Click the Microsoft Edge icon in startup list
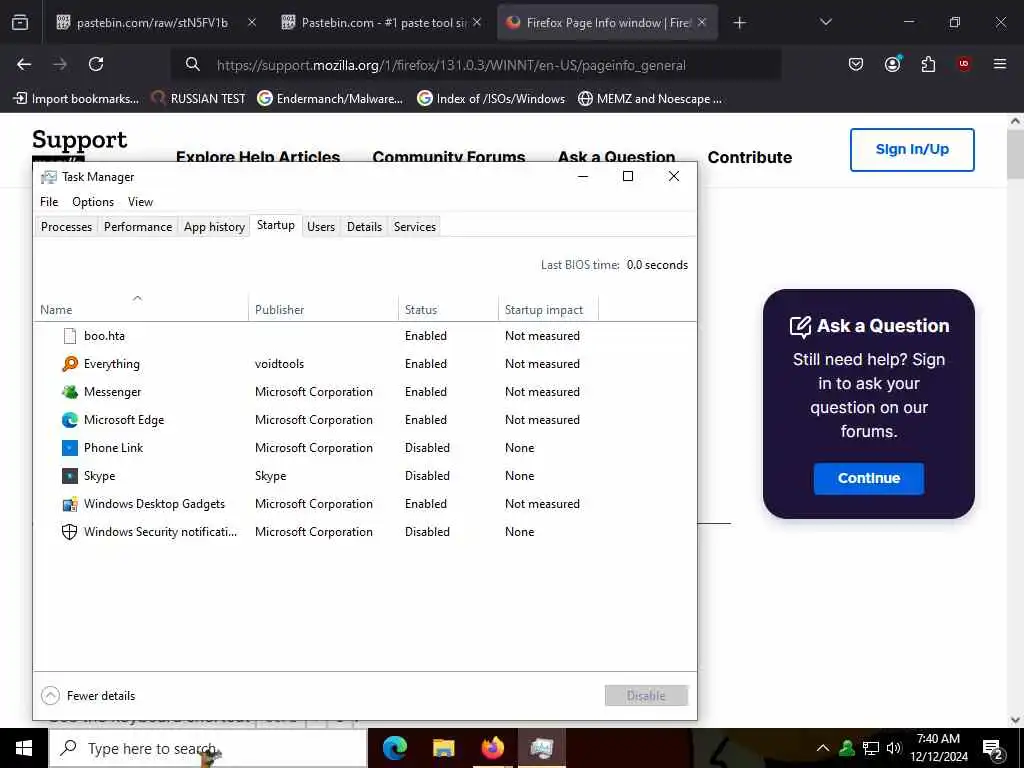This screenshot has width=1024, height=768. (x=70, y=420)
